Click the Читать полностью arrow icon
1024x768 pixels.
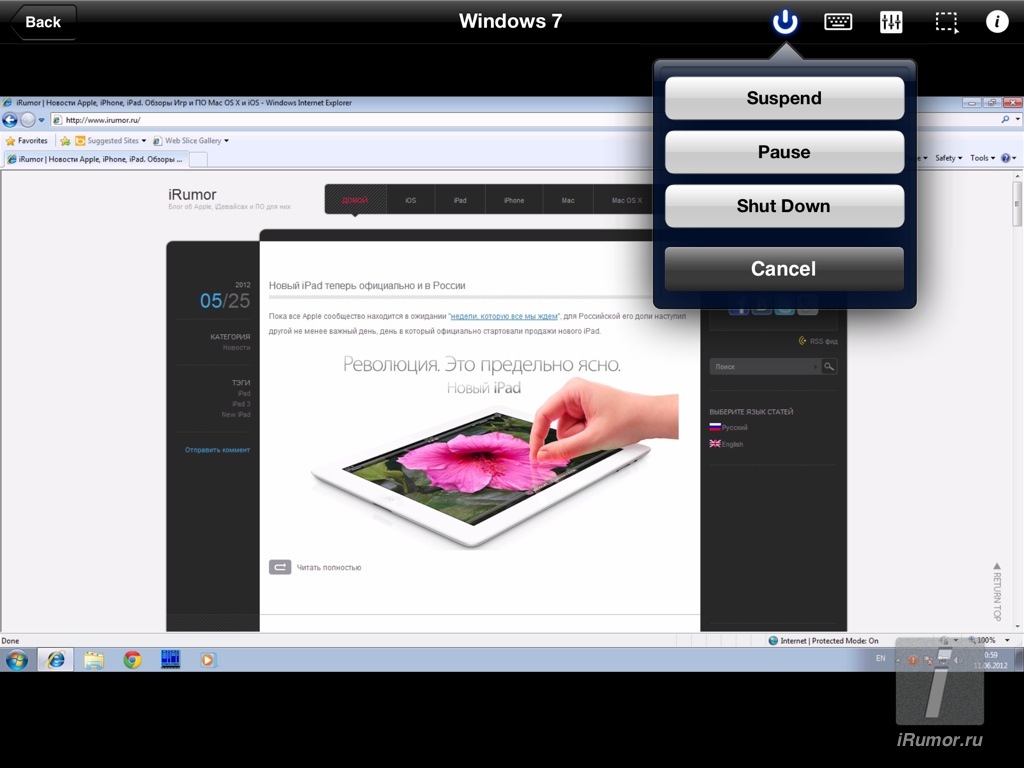280,567
